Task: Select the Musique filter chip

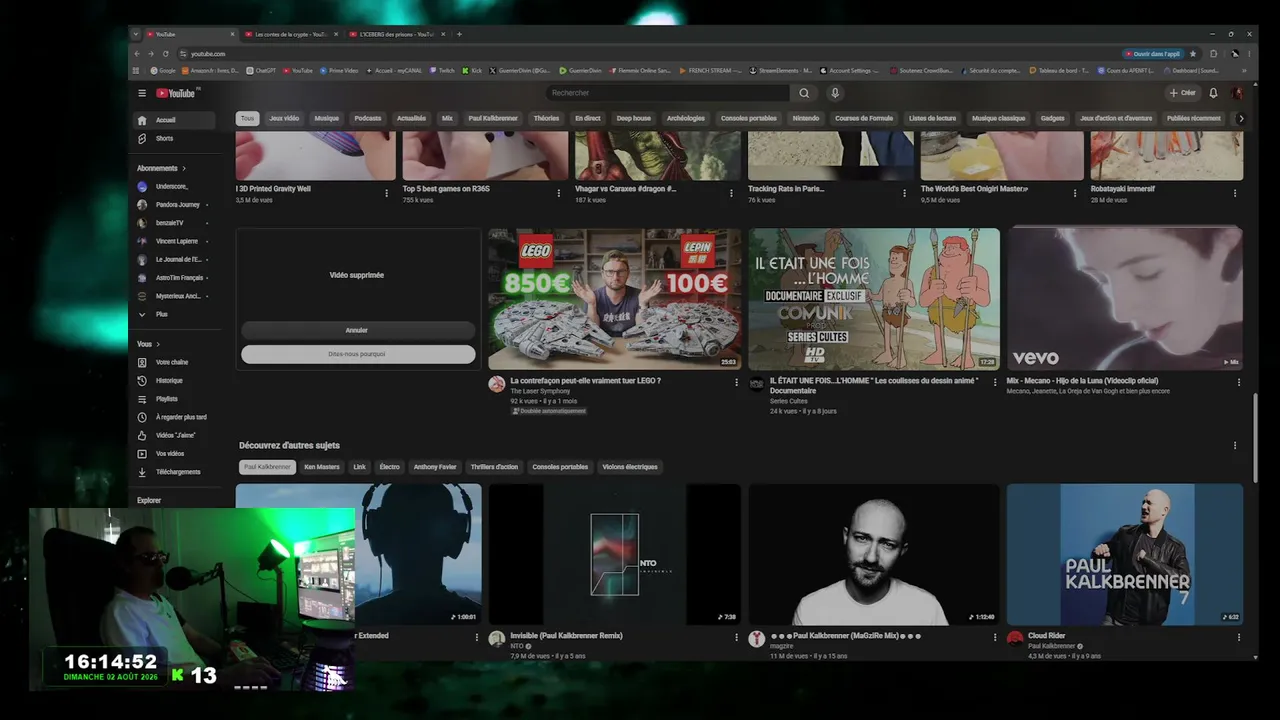Action: (327, 118)
